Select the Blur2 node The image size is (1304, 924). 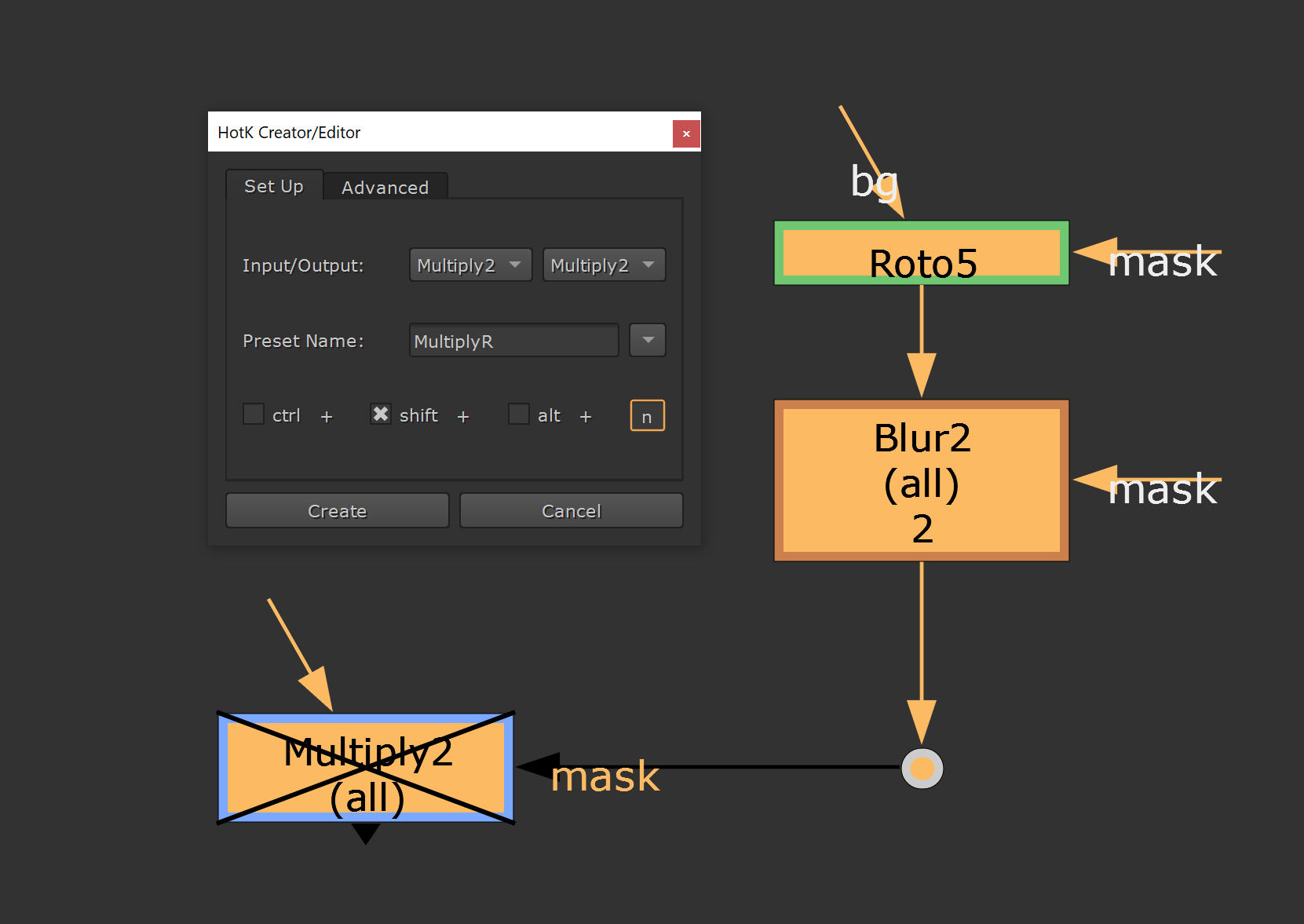tap(920, 480)
